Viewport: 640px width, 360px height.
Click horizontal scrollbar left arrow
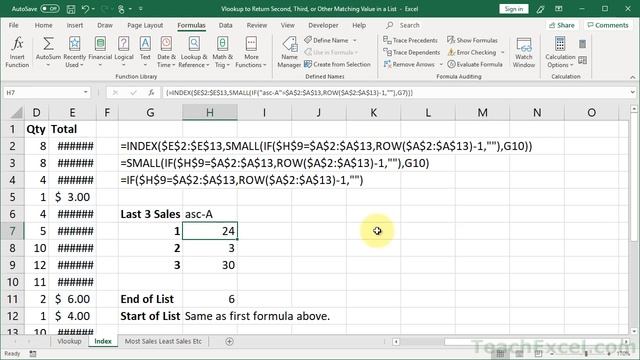pos(396,342)
